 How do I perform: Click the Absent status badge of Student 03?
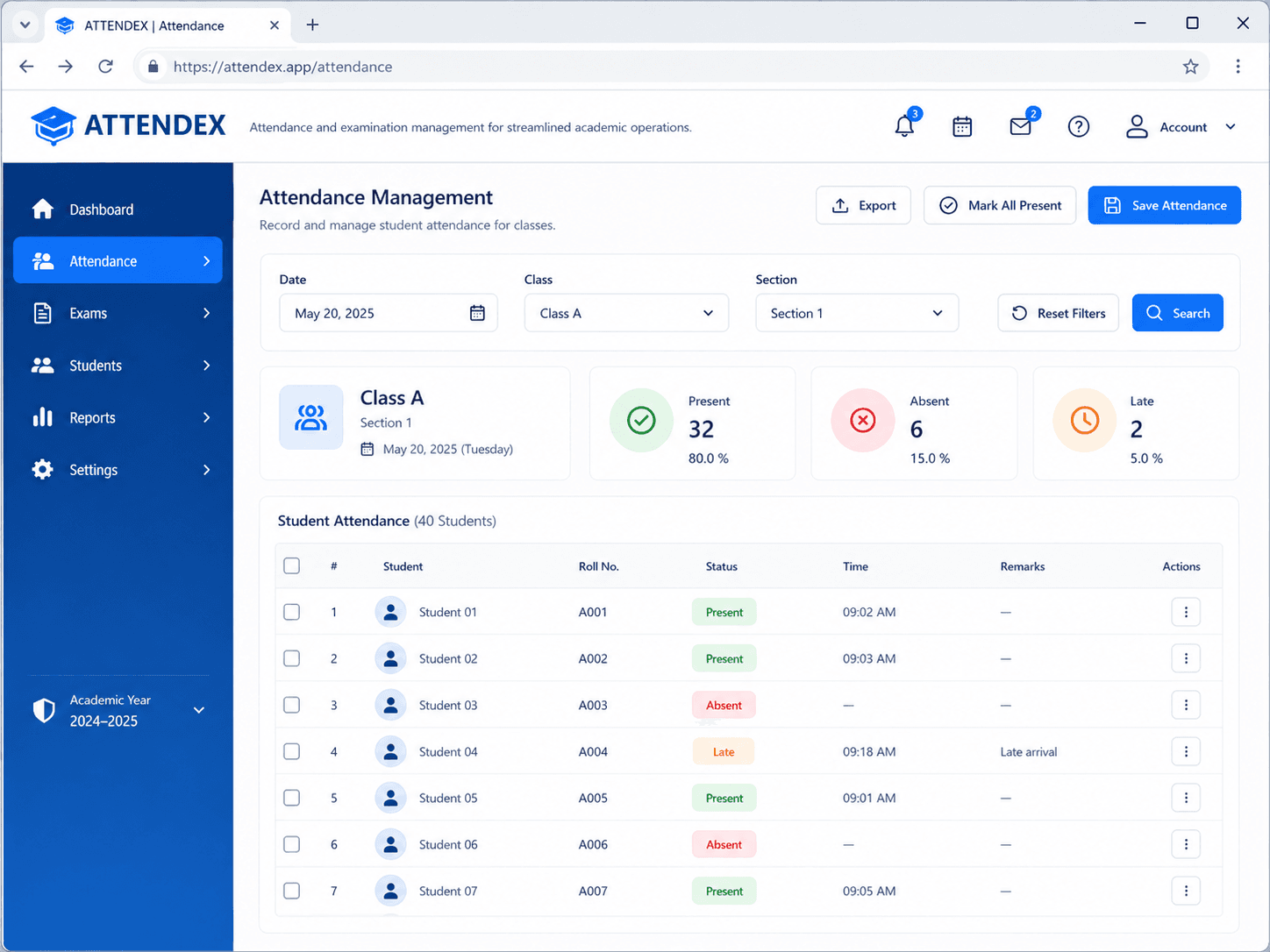[x=724, y=705]
